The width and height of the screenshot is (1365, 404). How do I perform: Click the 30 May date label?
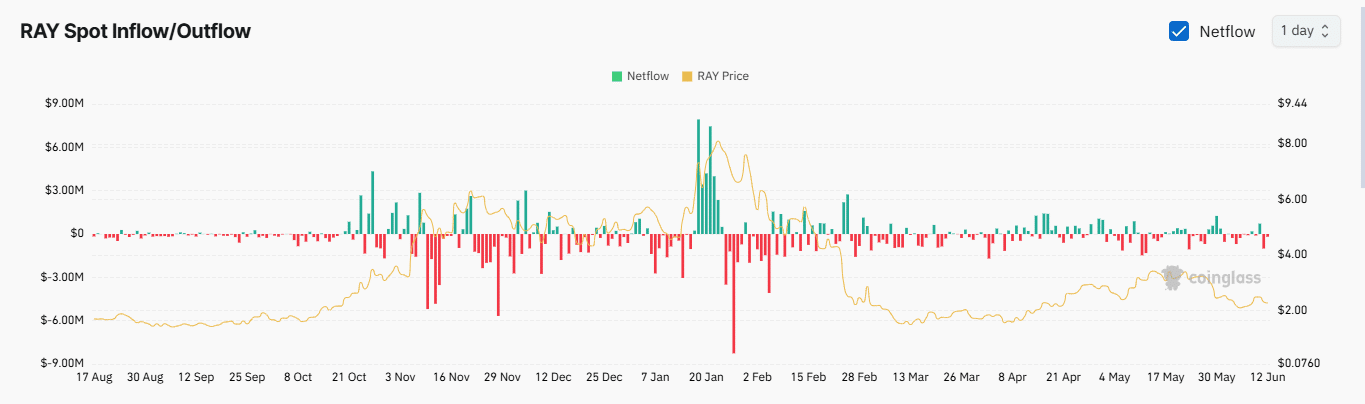(x=1216, y=378)
